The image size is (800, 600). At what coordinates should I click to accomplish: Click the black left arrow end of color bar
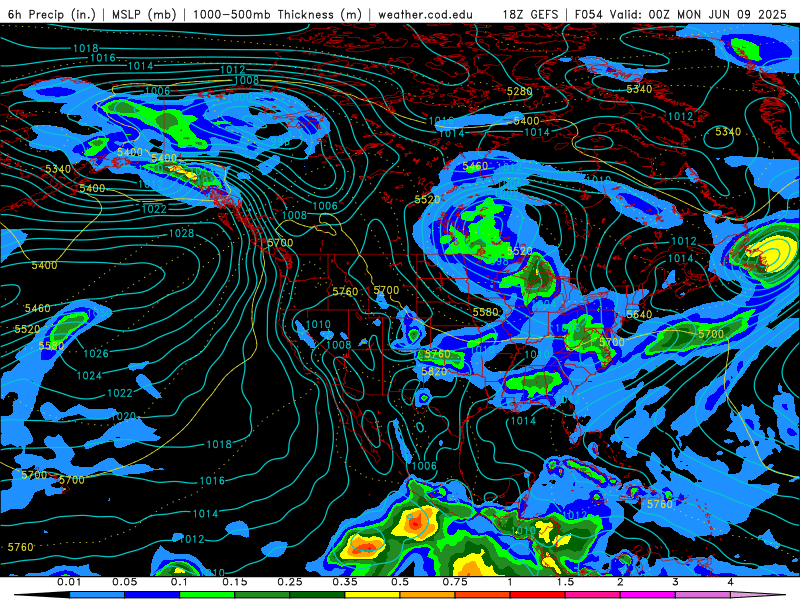tap(42, 595)
